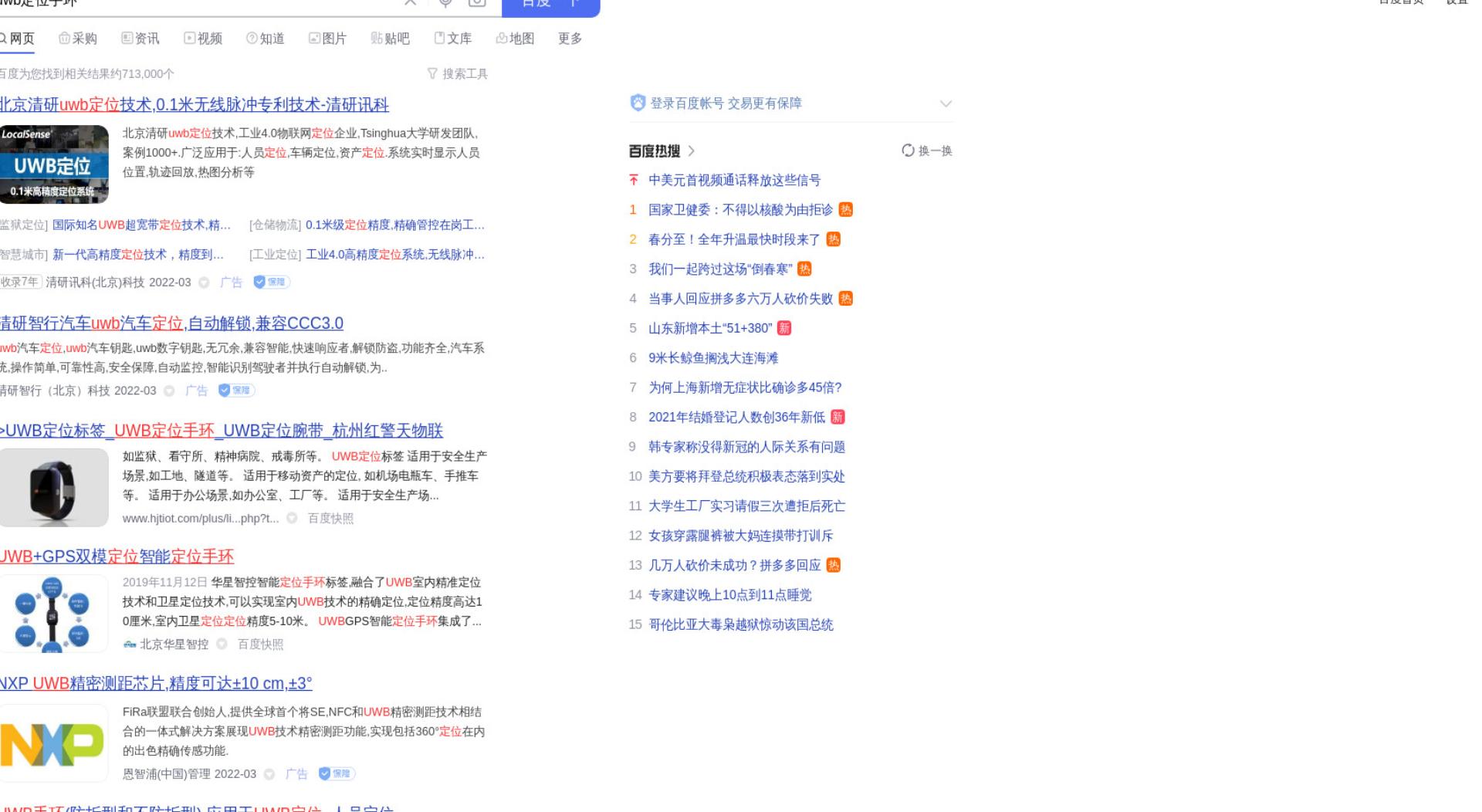Refresh hot list with 换一换

point(927,151)
